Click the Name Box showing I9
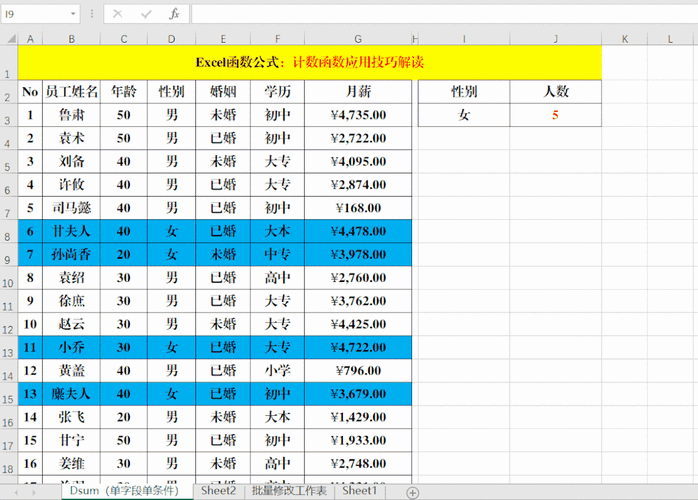This screenshot has height=500, width=698. coord(37,14)
